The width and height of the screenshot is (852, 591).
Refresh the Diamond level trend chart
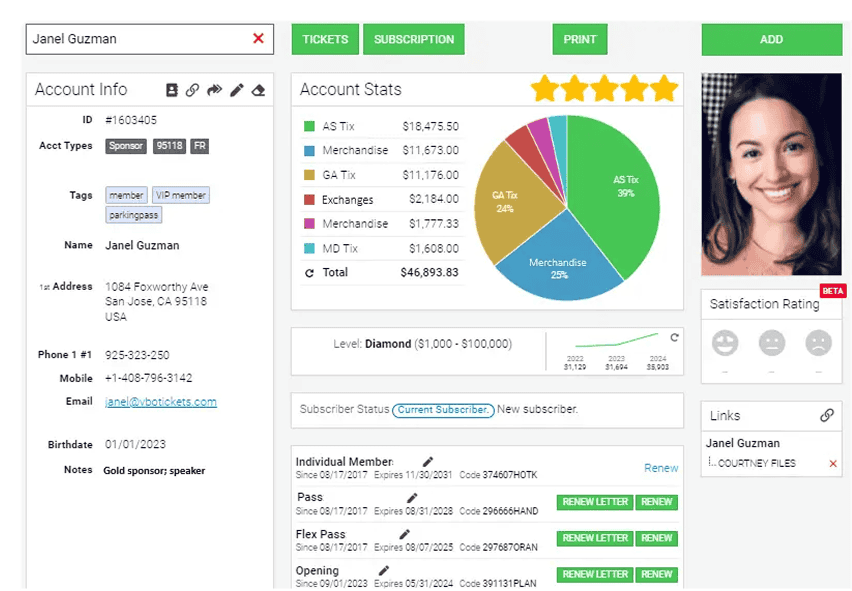[x=674, y=338]
